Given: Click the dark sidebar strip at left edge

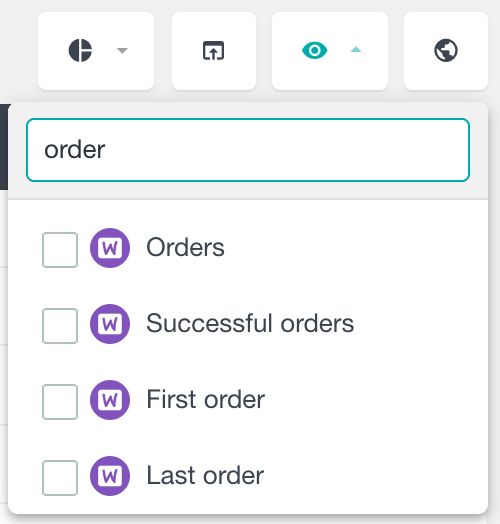Looking at the screenshot, I should point(4,147).
